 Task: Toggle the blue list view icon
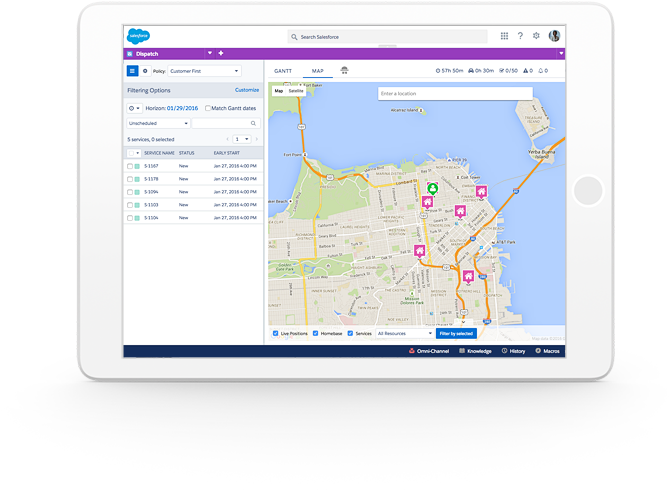132,71
